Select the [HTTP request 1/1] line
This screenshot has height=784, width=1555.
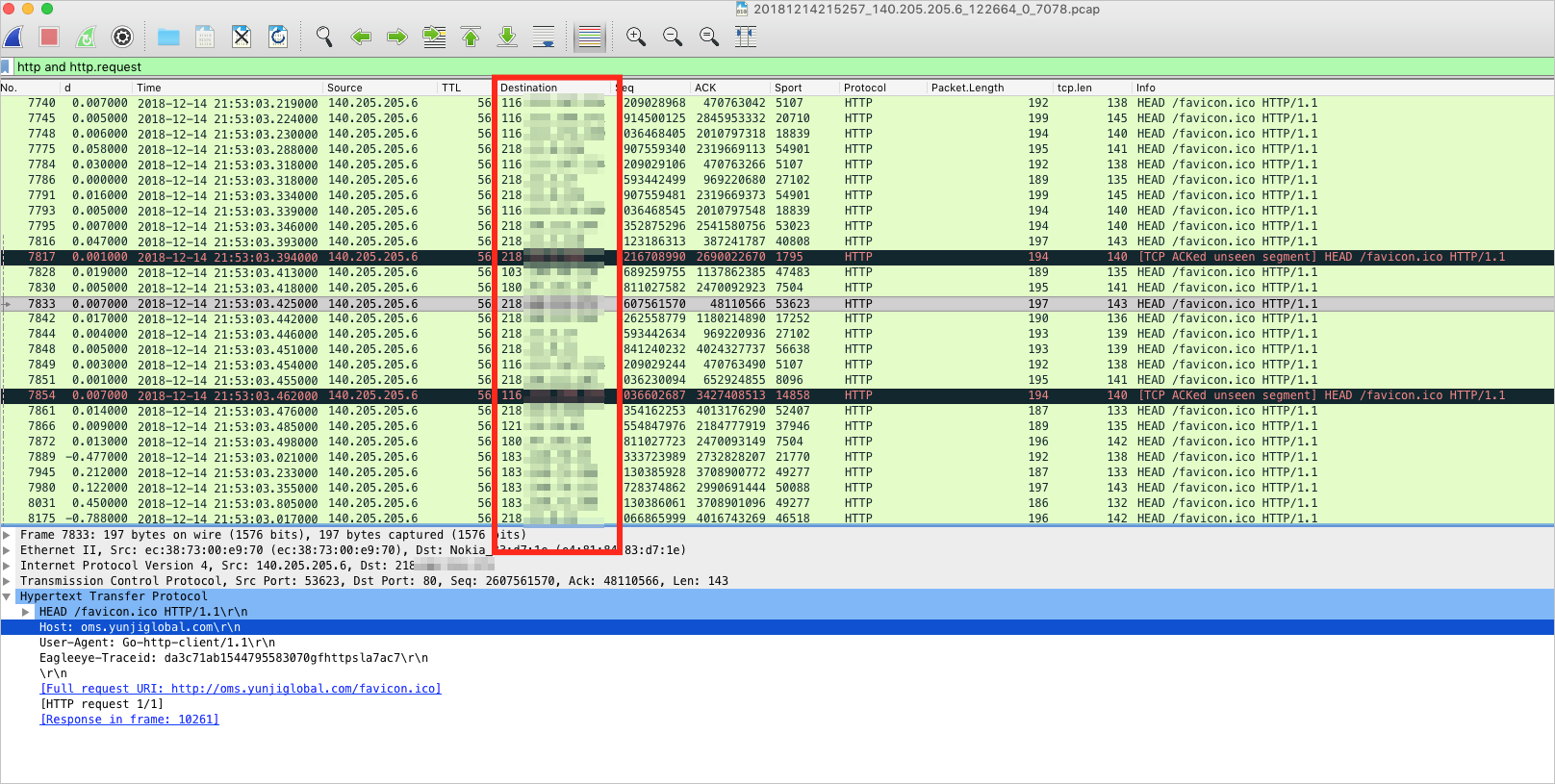(777, 704)
